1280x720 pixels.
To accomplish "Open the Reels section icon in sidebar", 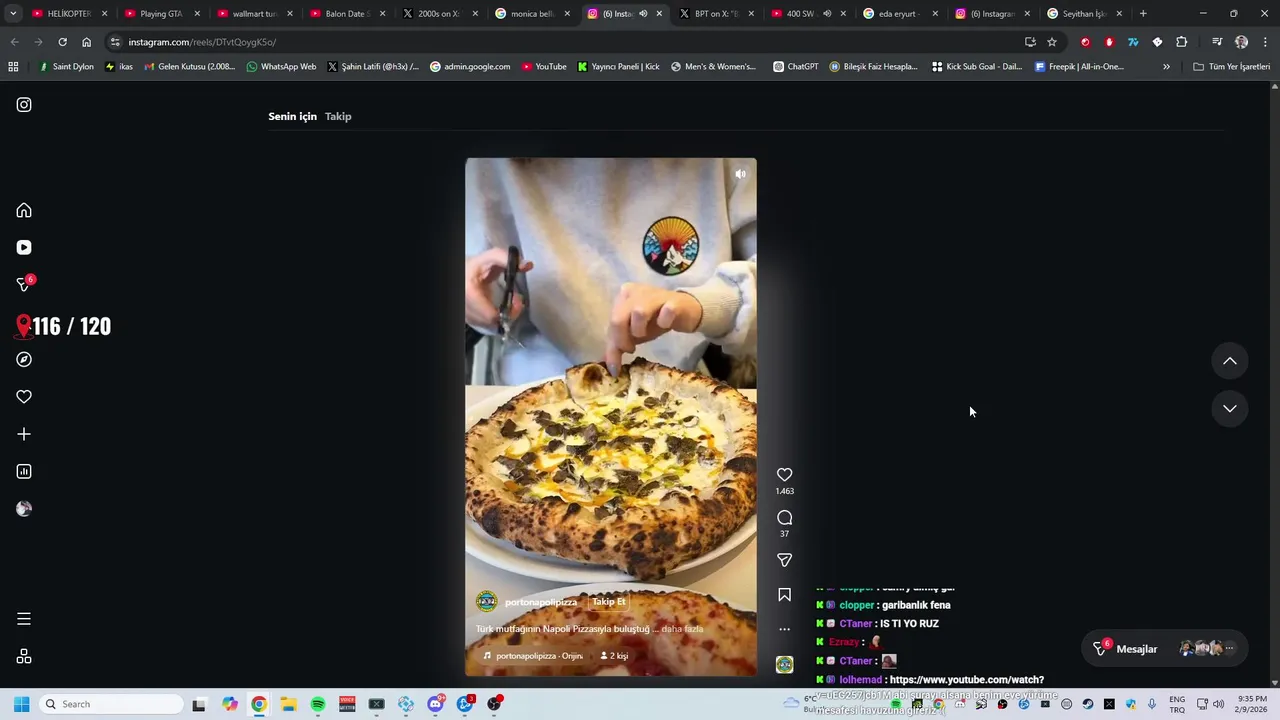I will (24, 247).
